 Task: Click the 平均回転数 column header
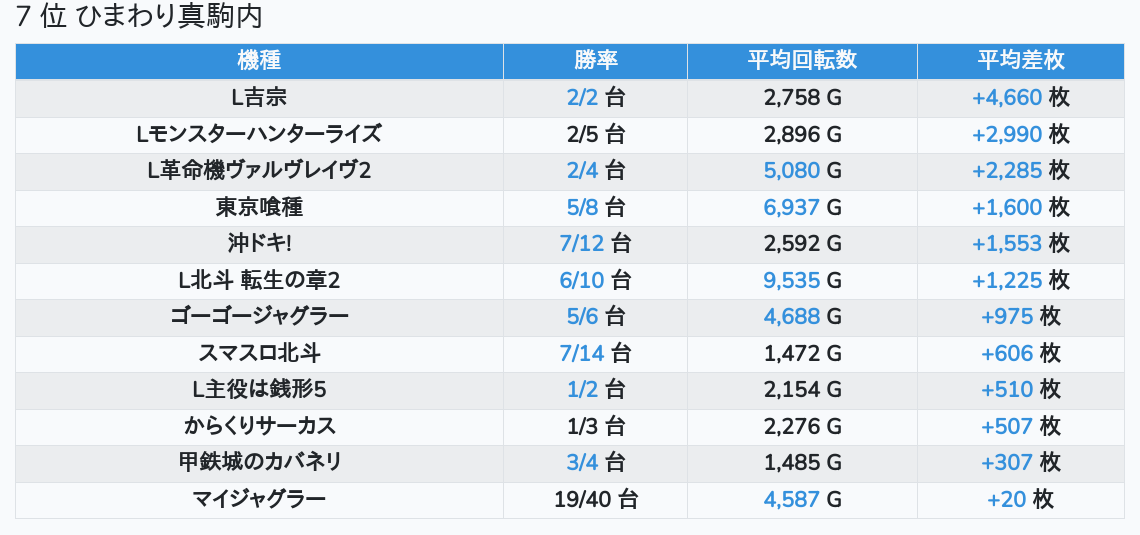[x=802, y=61]
